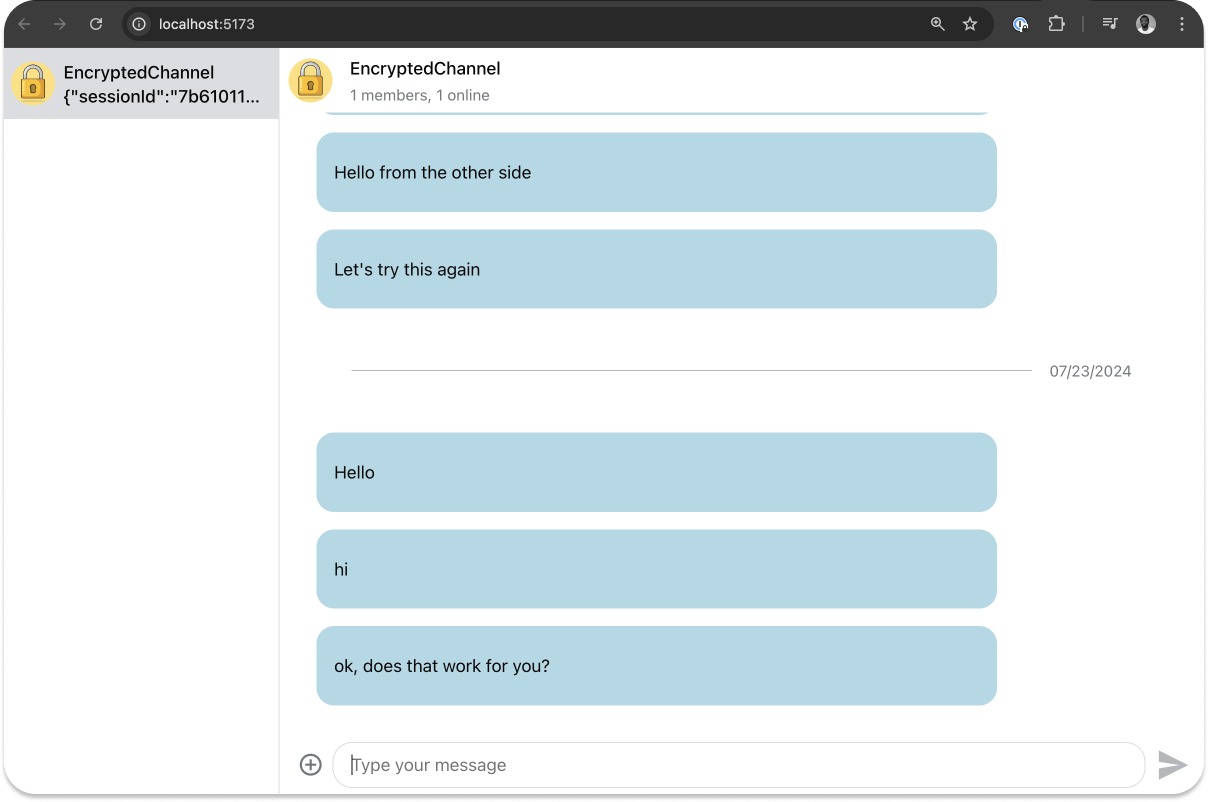Open attachment menu with plus icon
Screen dimensions: 1208x802
click(310, 765)
